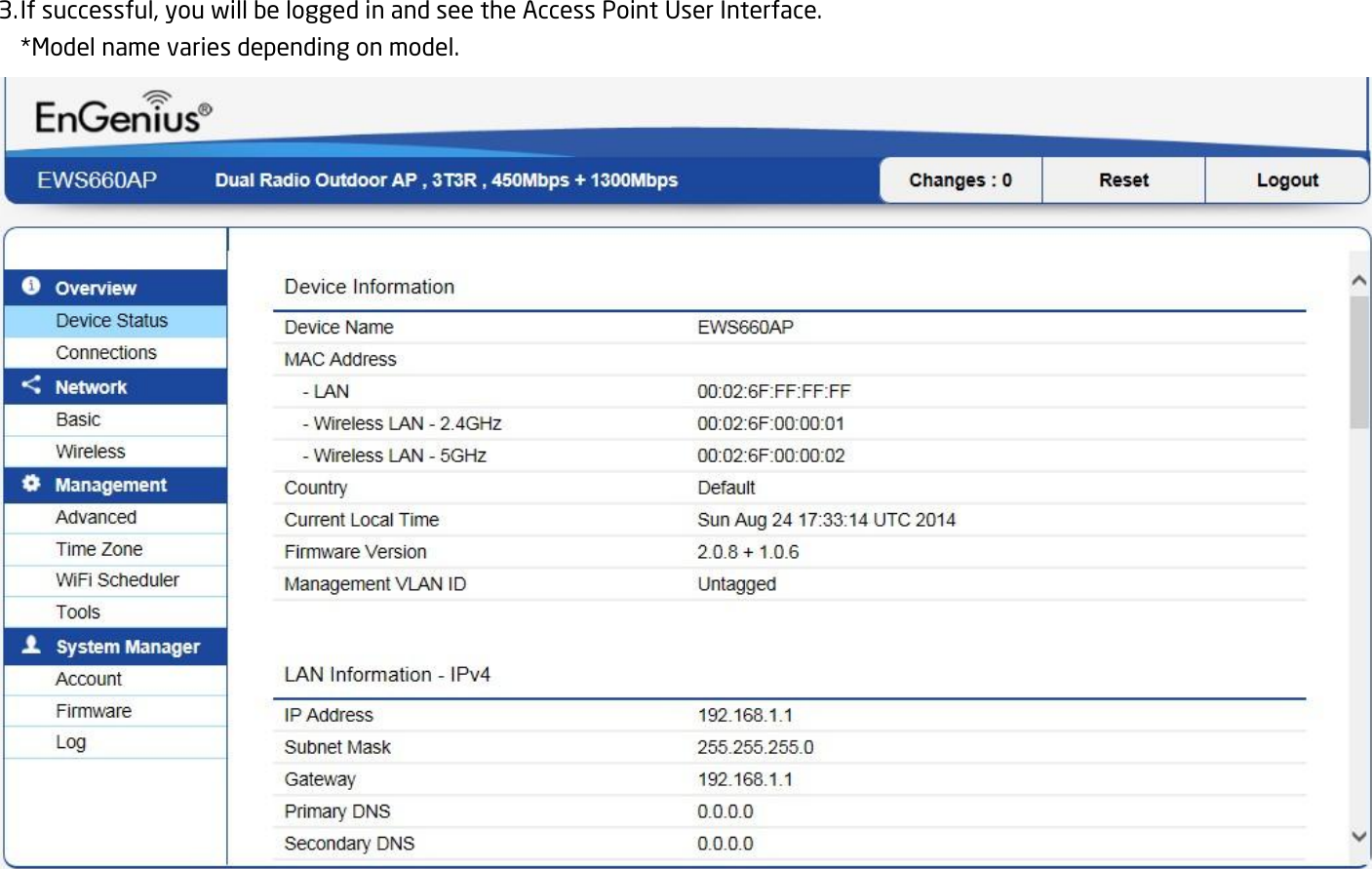Screen dimensions: 1372x869
Task: Open the Tools page
Action: (115, 612)
